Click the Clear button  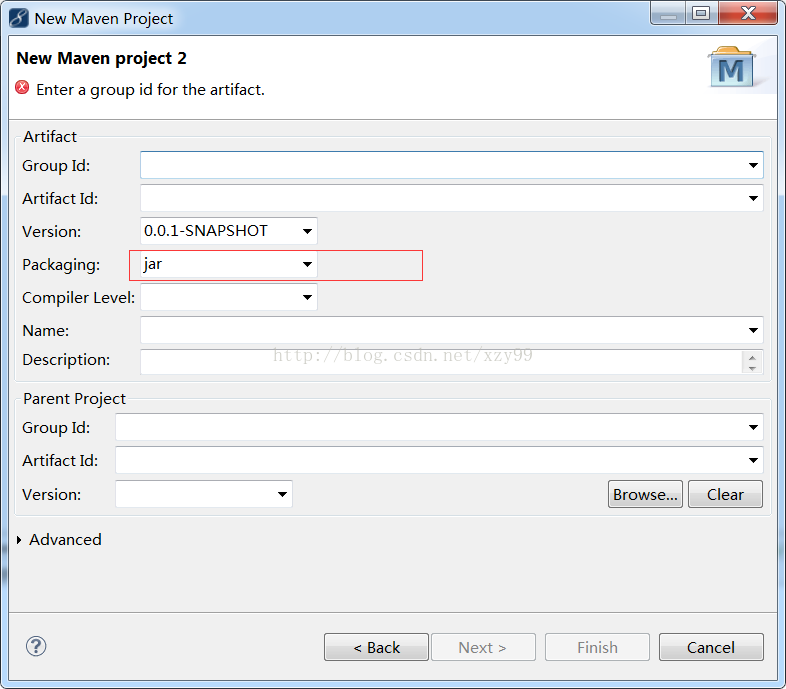pyautogui.click(x=725, y=494)
